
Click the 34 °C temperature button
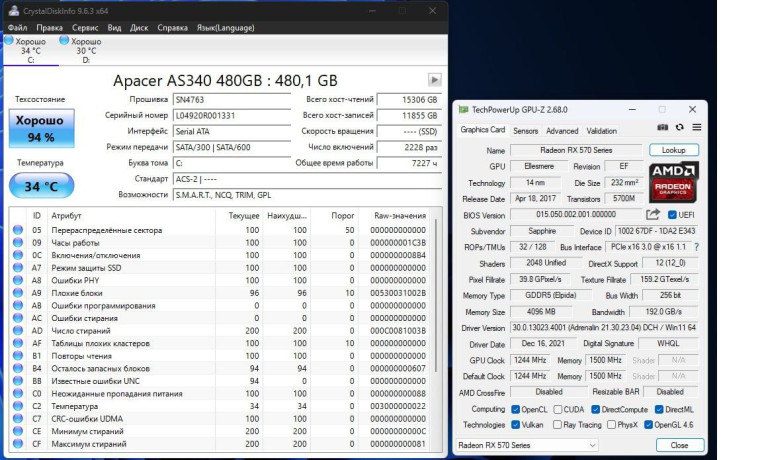41,186
